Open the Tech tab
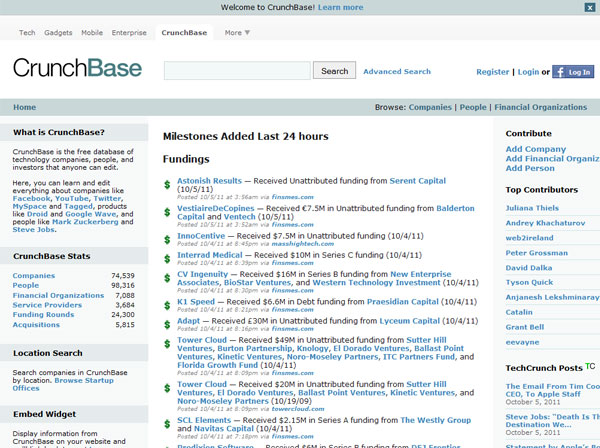Viewport: 600px width, 448px height. (x=27, y=33)
